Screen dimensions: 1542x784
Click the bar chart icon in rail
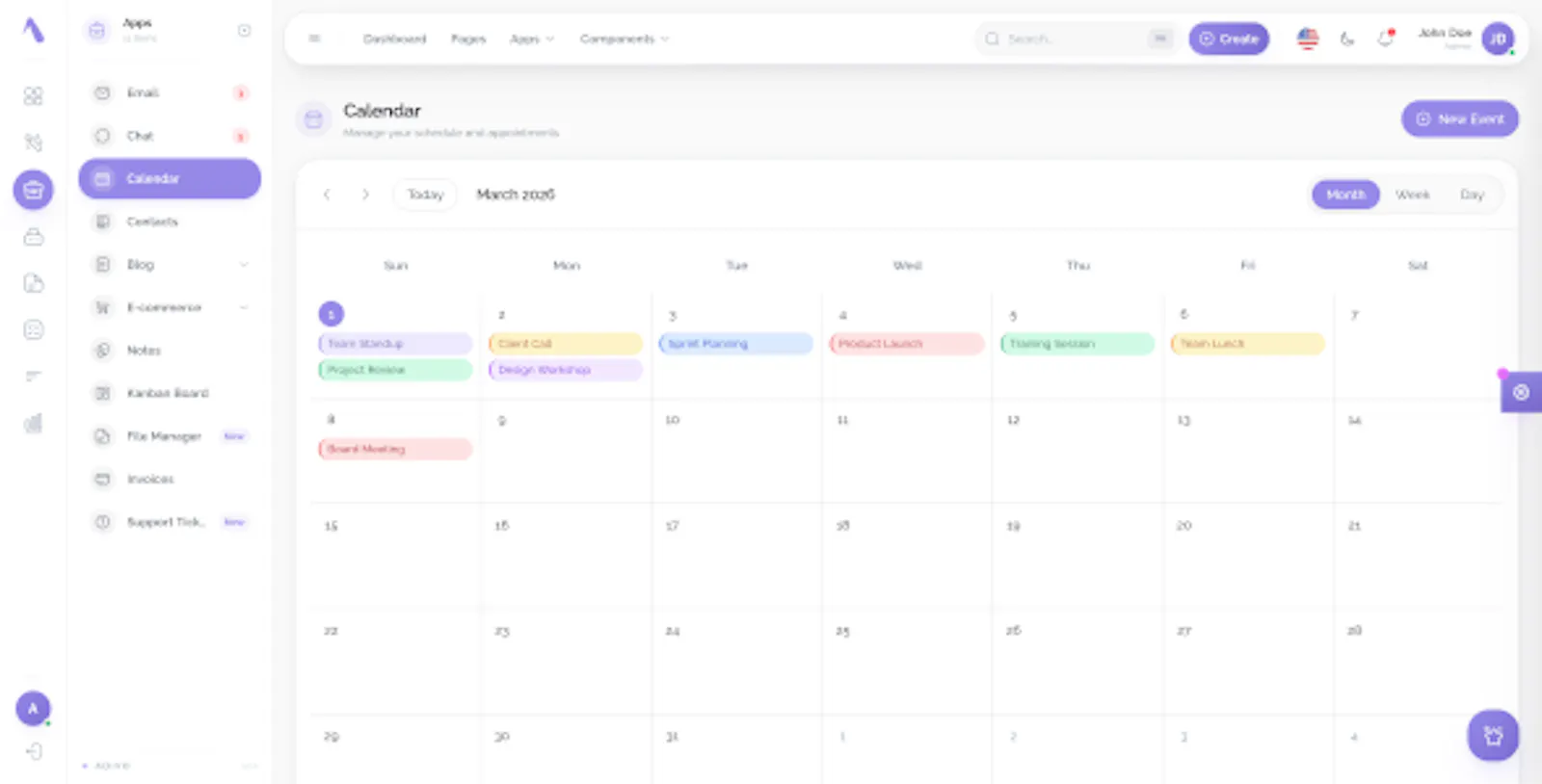point(33,424)
